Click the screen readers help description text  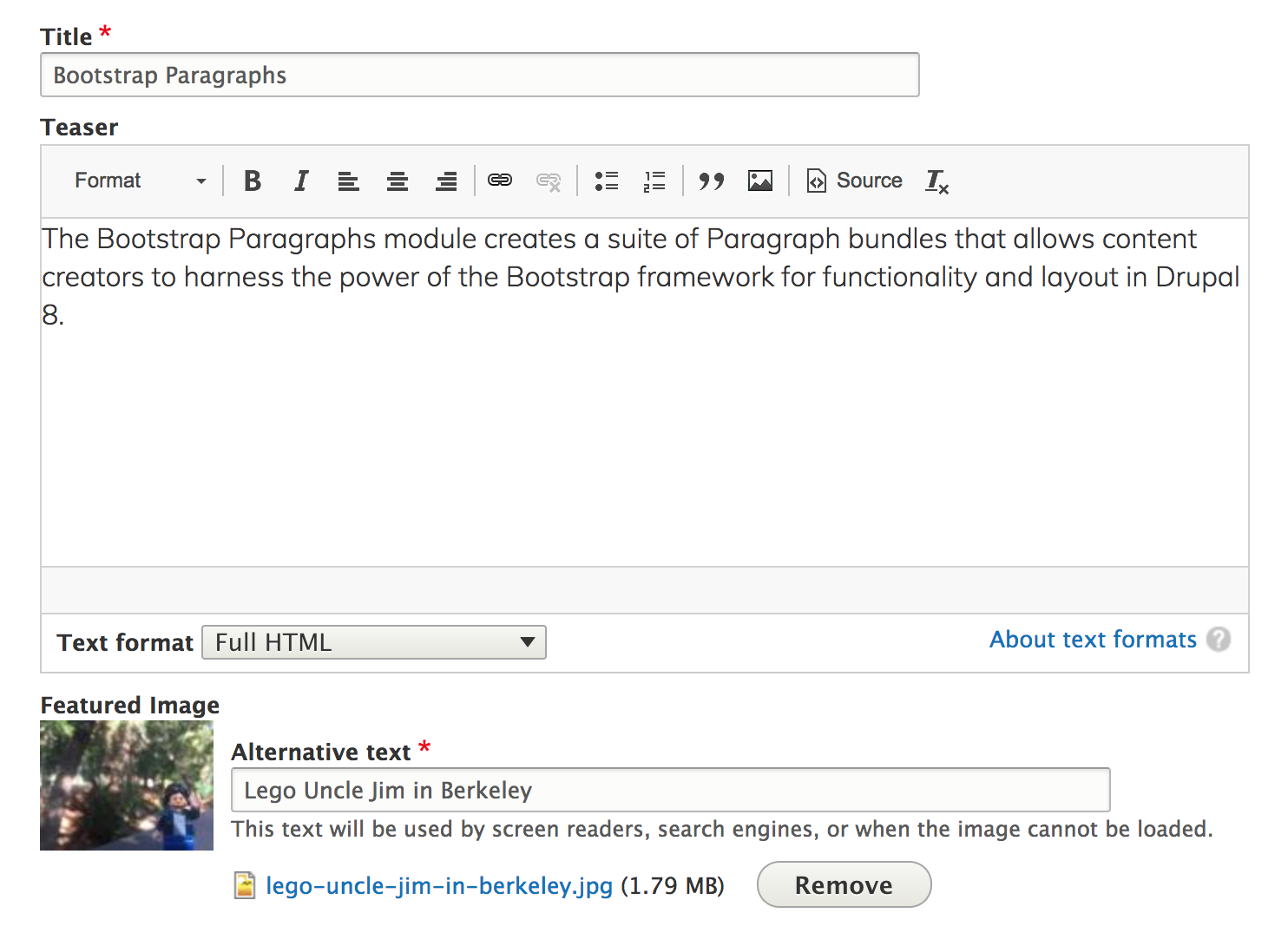(722, 829)
